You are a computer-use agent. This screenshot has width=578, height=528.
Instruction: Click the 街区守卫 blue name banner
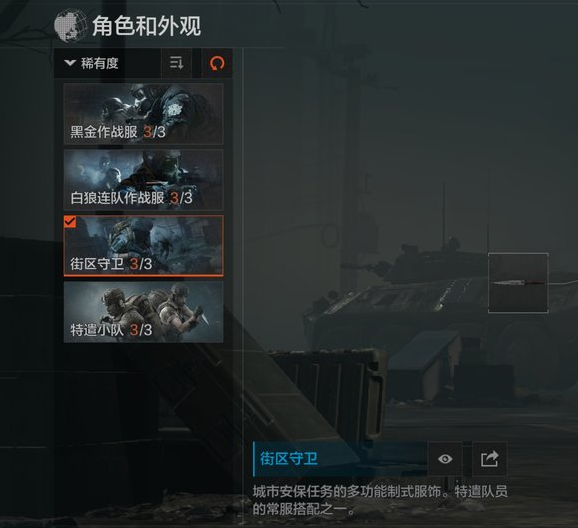[340, 459]
